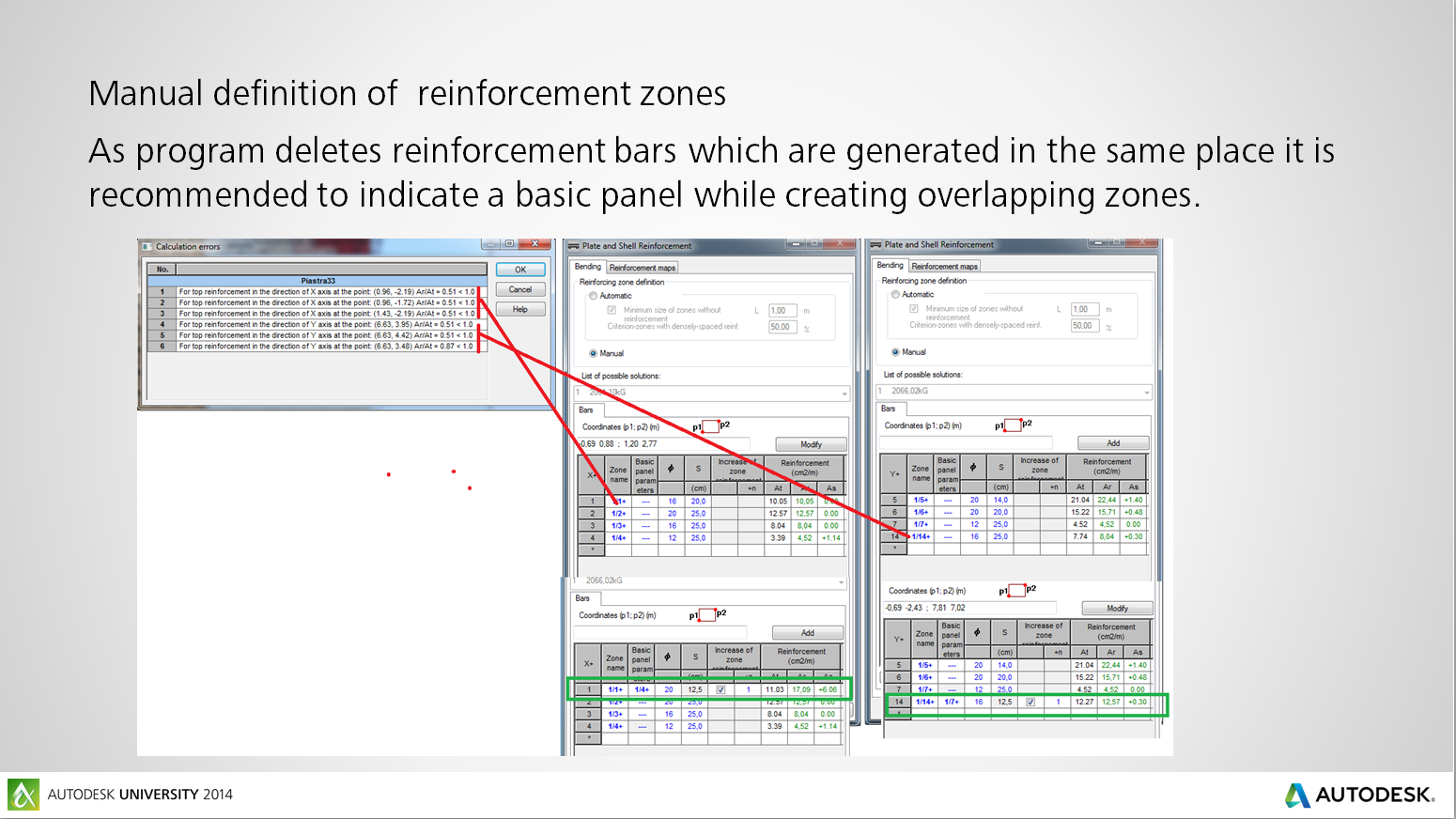Select error row with point (0.96, -1.72)
The width and height of the screenshot is (1456, 819).
(x=318, y=303)
